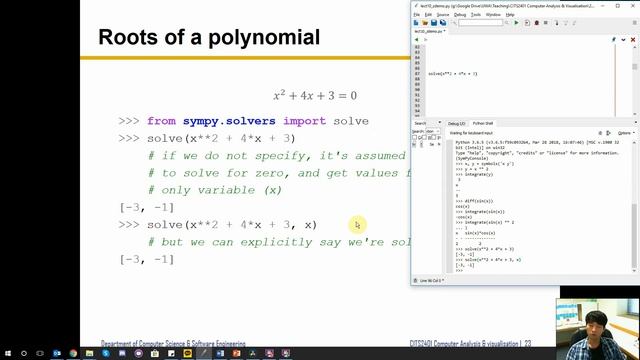
Task: Open the Window menu
Action: 493,15
